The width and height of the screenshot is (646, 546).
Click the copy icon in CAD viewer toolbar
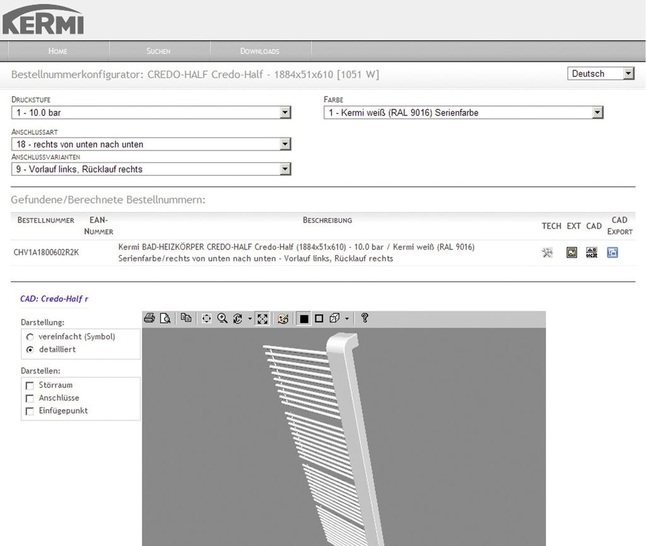click(186, 318)
